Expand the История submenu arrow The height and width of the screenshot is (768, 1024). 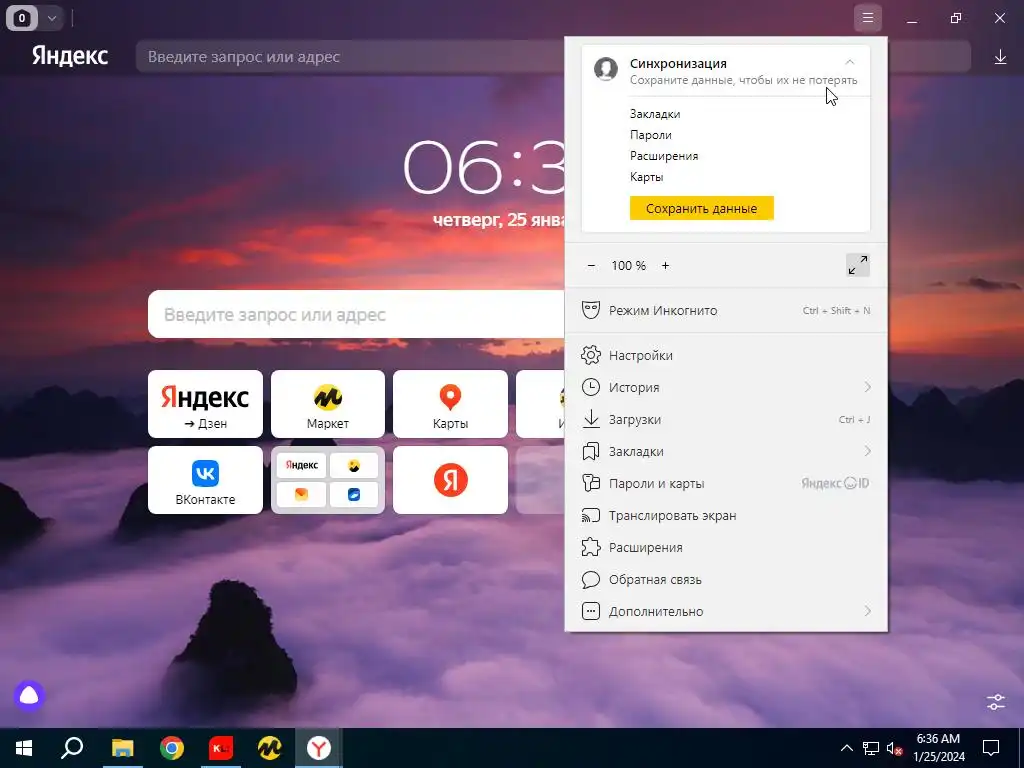pyautogui.click(x=867, y=387)
